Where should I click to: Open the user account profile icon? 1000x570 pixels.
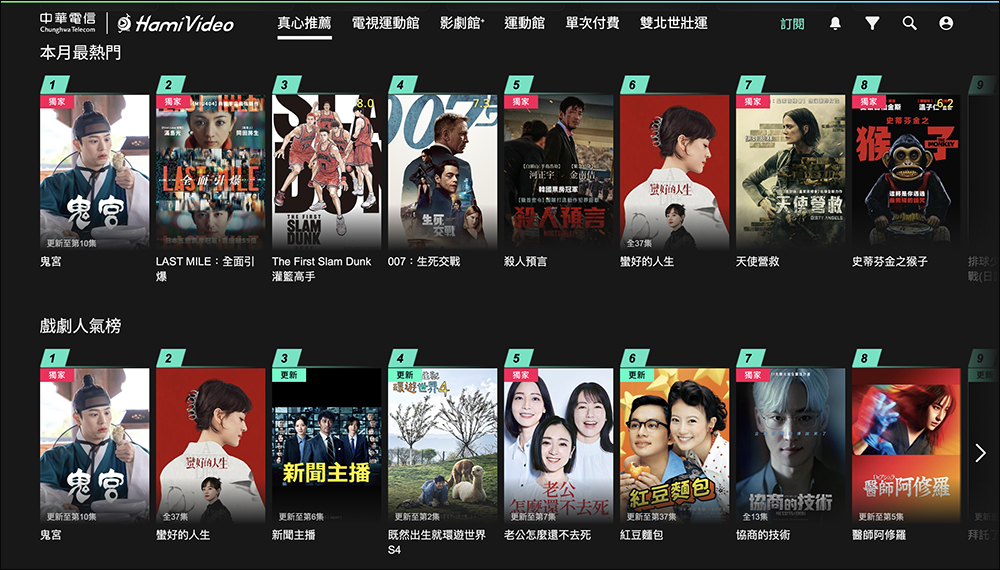coord(946,24)
